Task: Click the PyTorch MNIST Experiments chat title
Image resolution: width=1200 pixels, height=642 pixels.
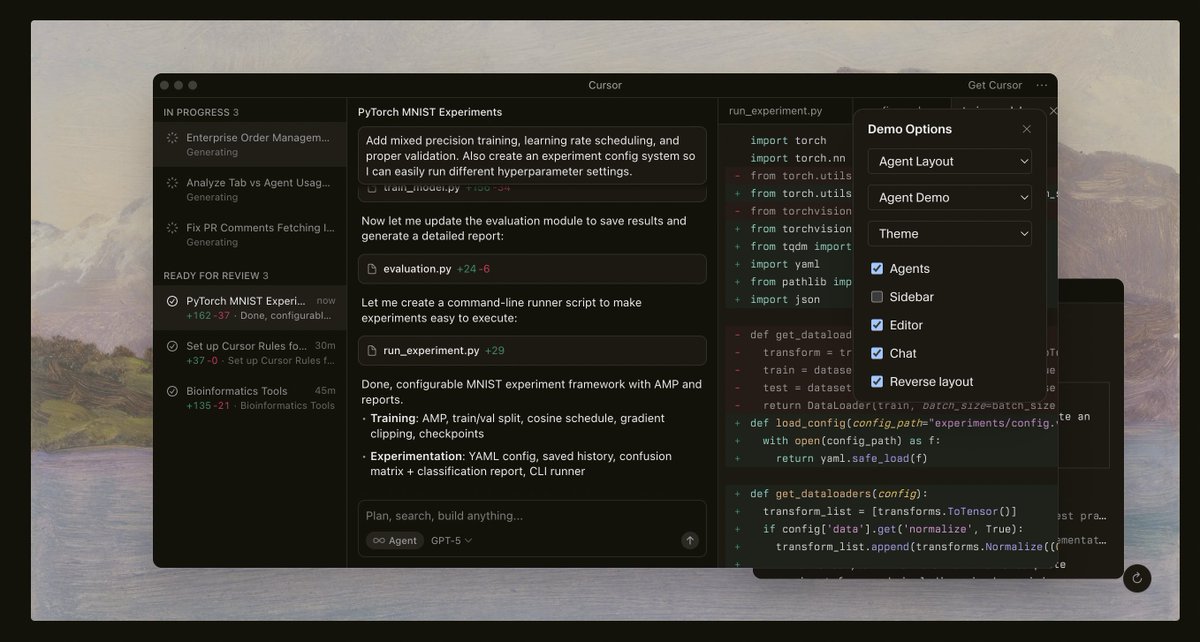Action: pos(430,112)
